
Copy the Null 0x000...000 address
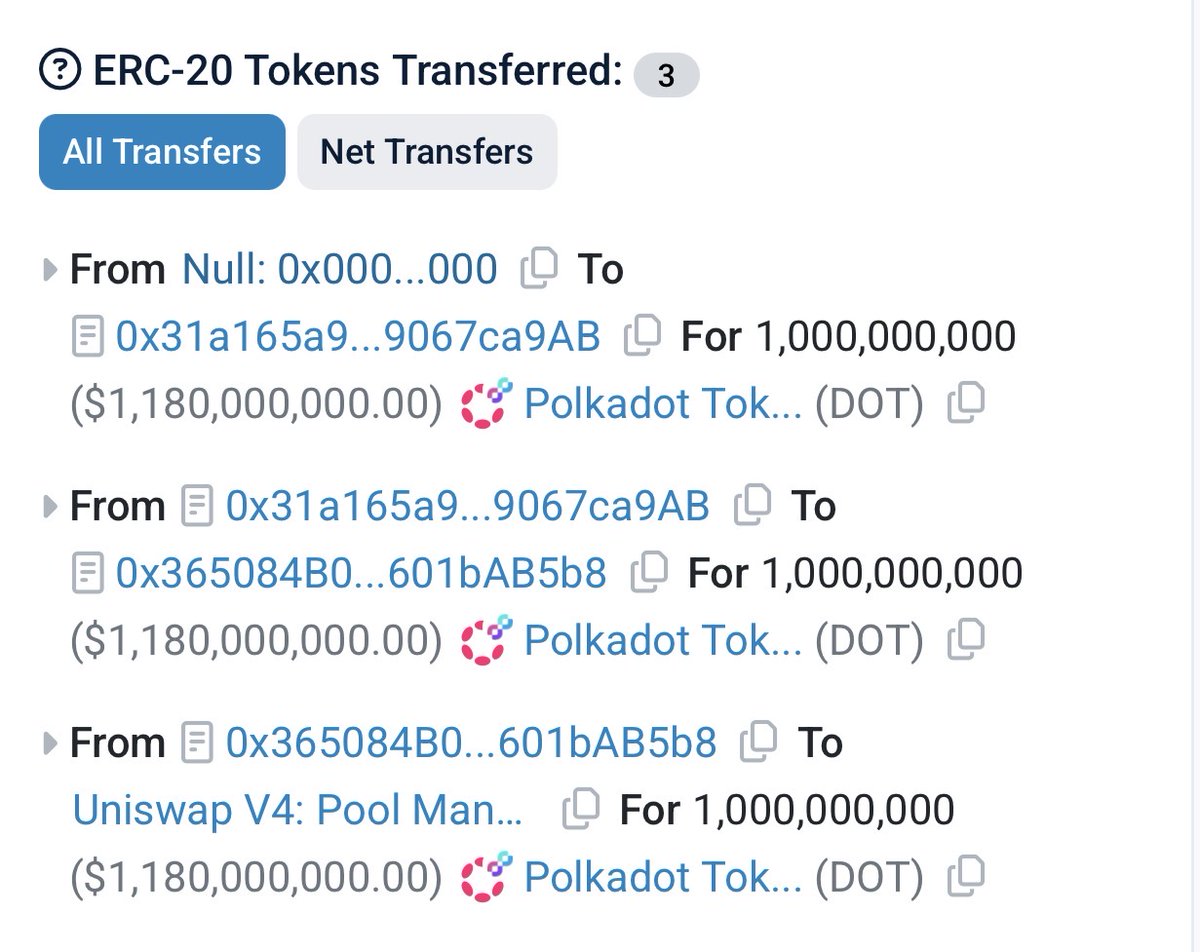pos(539,269)
